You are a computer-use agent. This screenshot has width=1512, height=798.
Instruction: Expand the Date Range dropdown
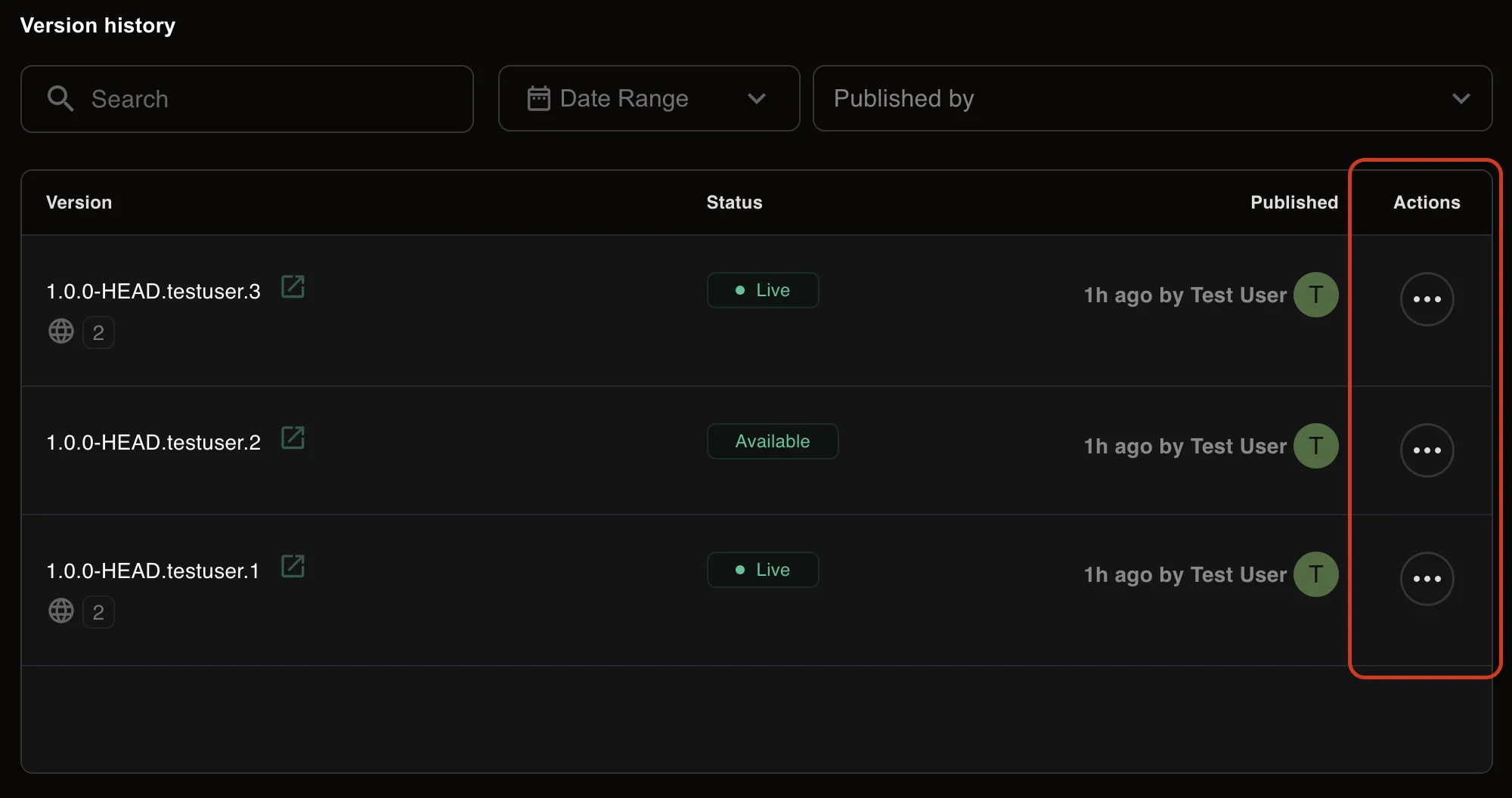[x=756, y=98]
